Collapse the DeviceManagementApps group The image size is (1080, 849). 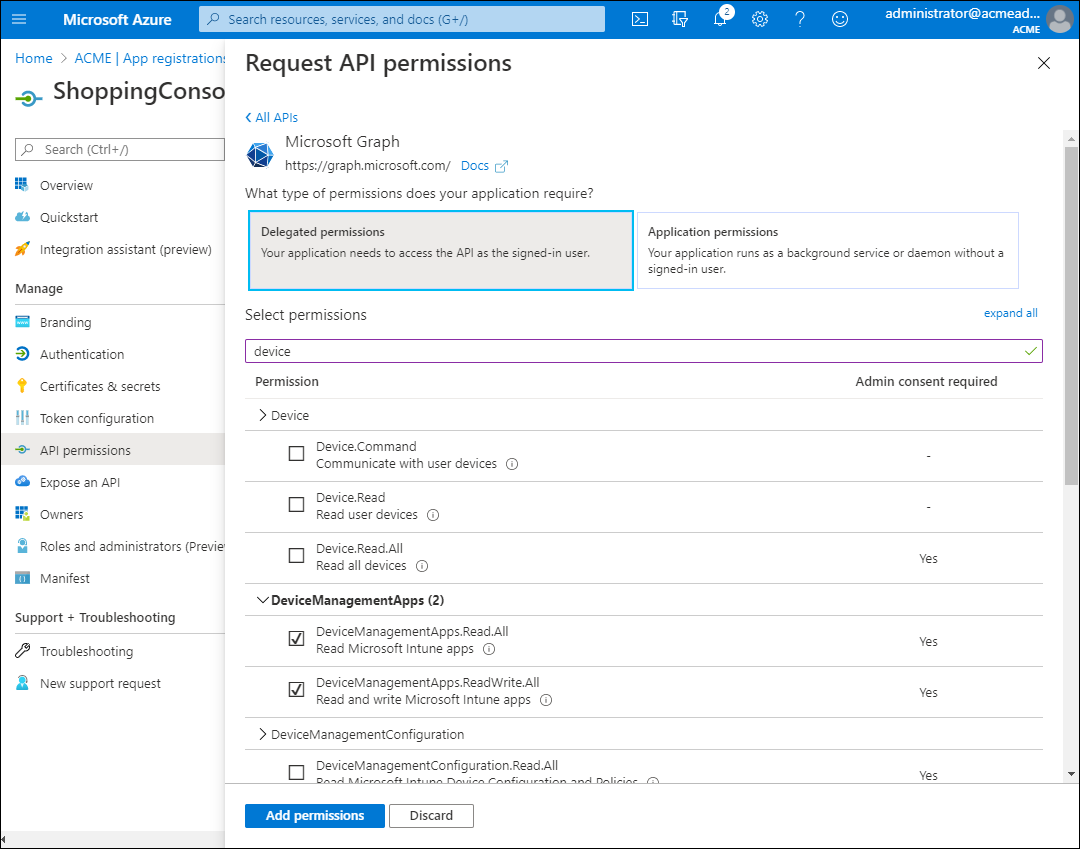point(263,600)
